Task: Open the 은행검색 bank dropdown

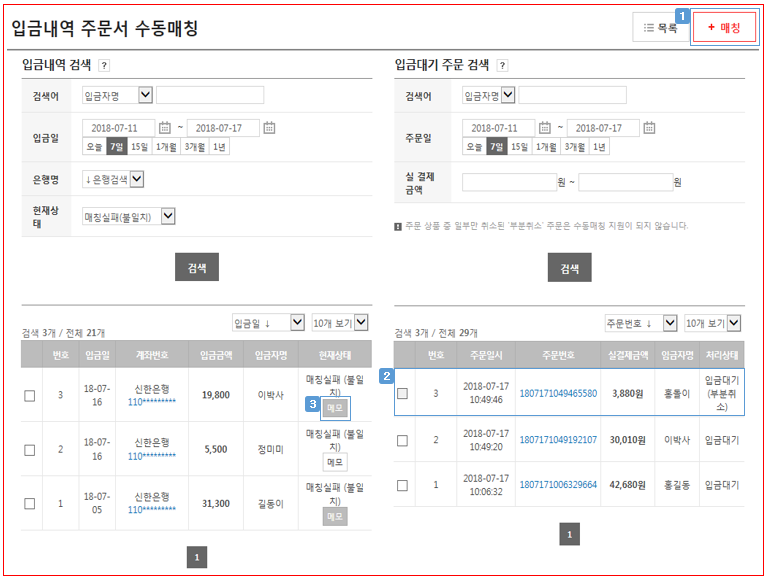Action: click(x=113, y=179)
